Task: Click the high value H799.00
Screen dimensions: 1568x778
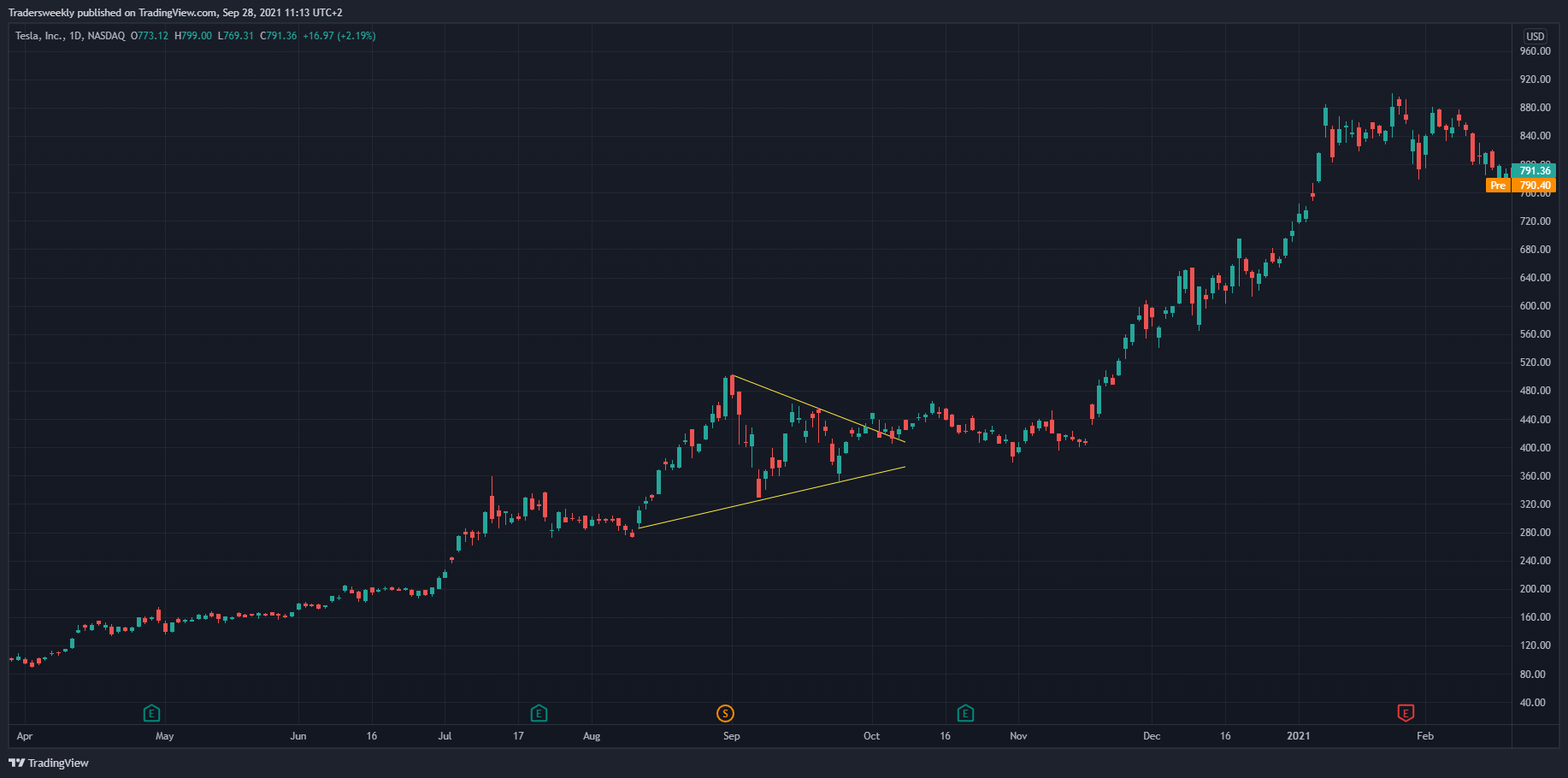Action: pyautogui.click(x=193, y=36)
